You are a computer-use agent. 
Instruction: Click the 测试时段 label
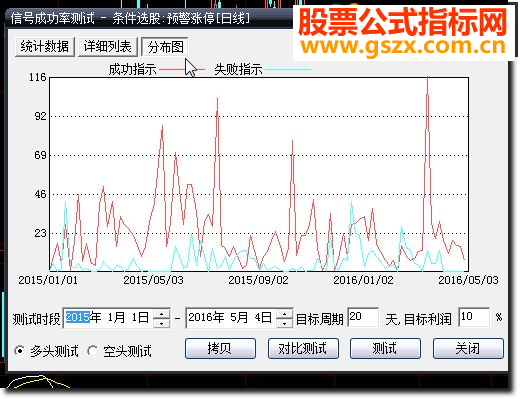pyautogui.click(x=36, y=319)
